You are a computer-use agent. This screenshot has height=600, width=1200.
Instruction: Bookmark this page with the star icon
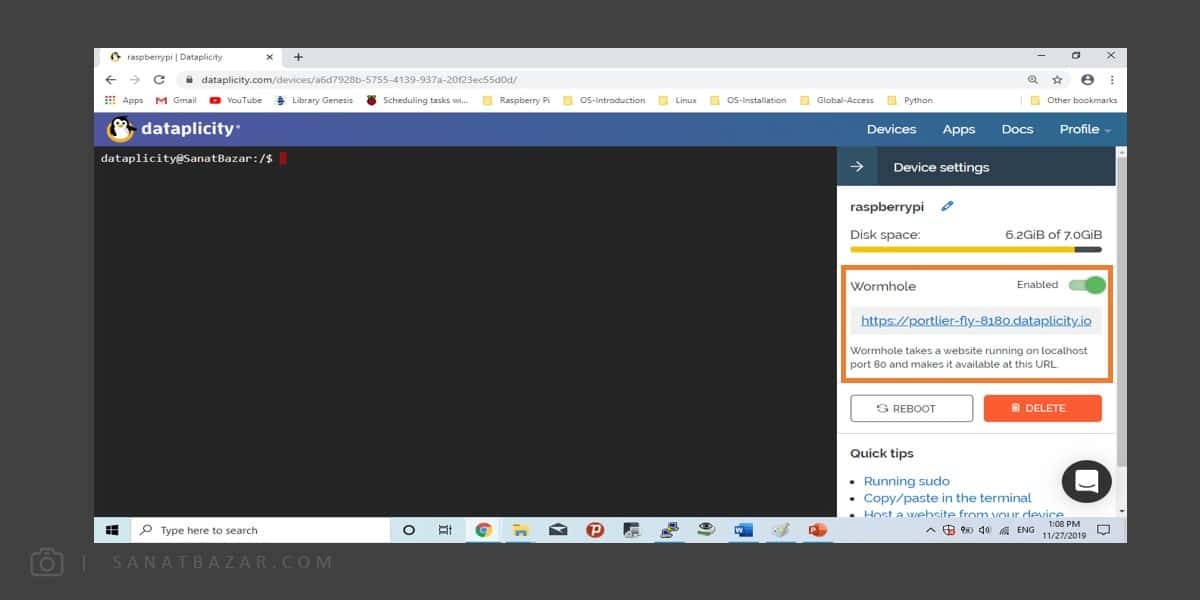pyautogui.click(x=1057, y=80)
